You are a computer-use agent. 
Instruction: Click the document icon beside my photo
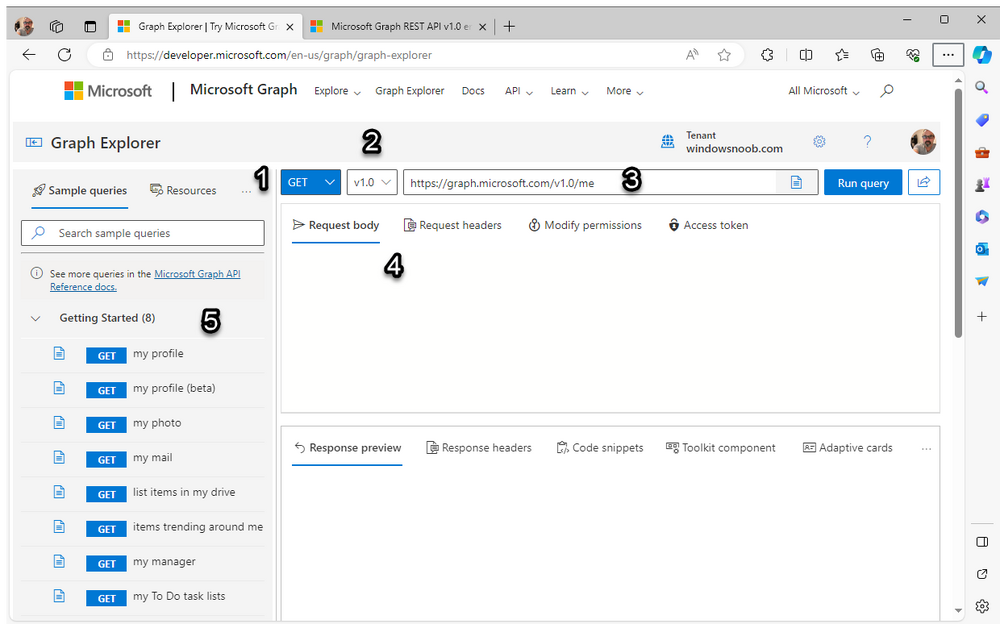(x=59, y=423)
